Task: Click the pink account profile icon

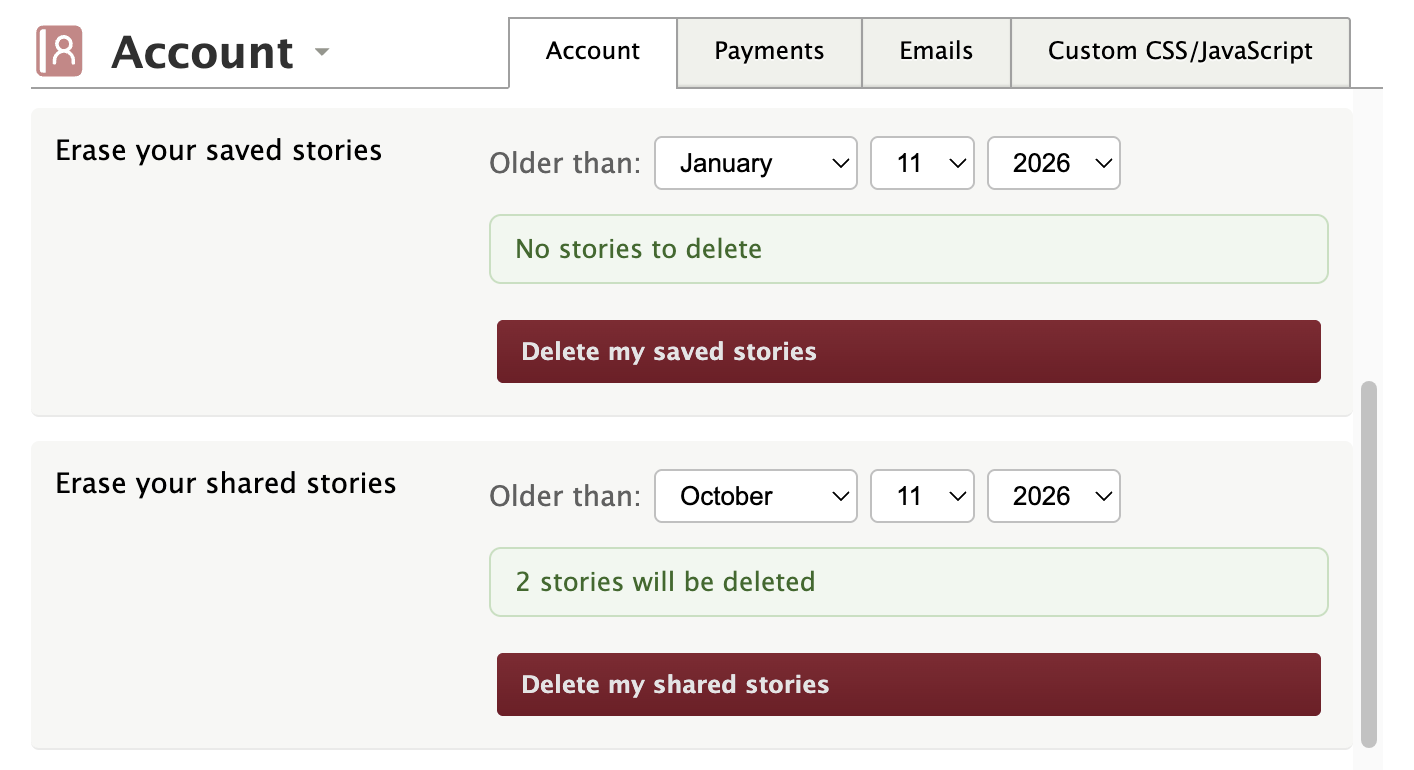Action: coord(59,51)
